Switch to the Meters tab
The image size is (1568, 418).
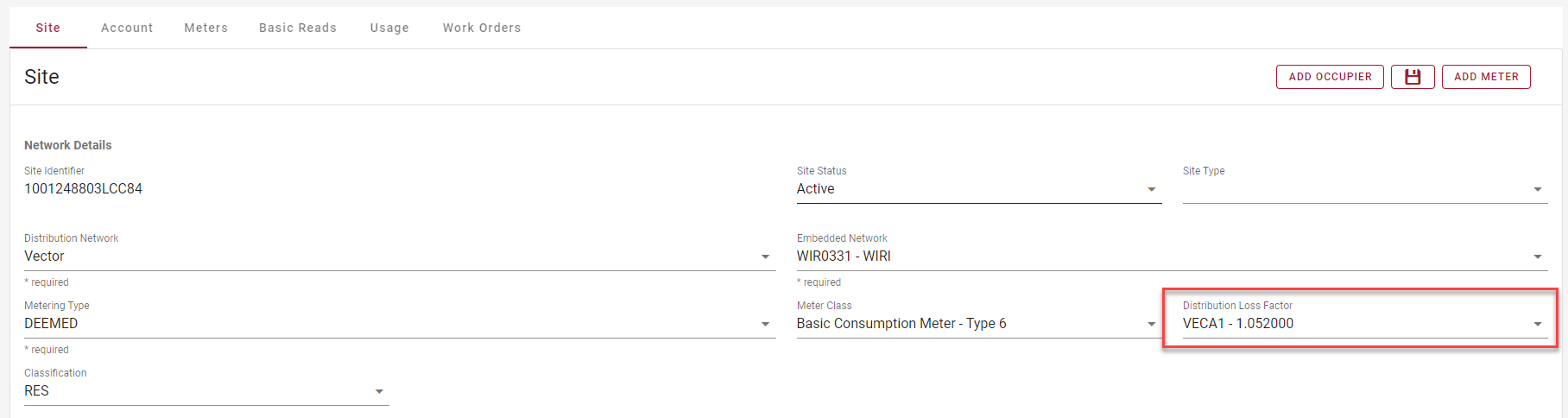pos(205,28)
